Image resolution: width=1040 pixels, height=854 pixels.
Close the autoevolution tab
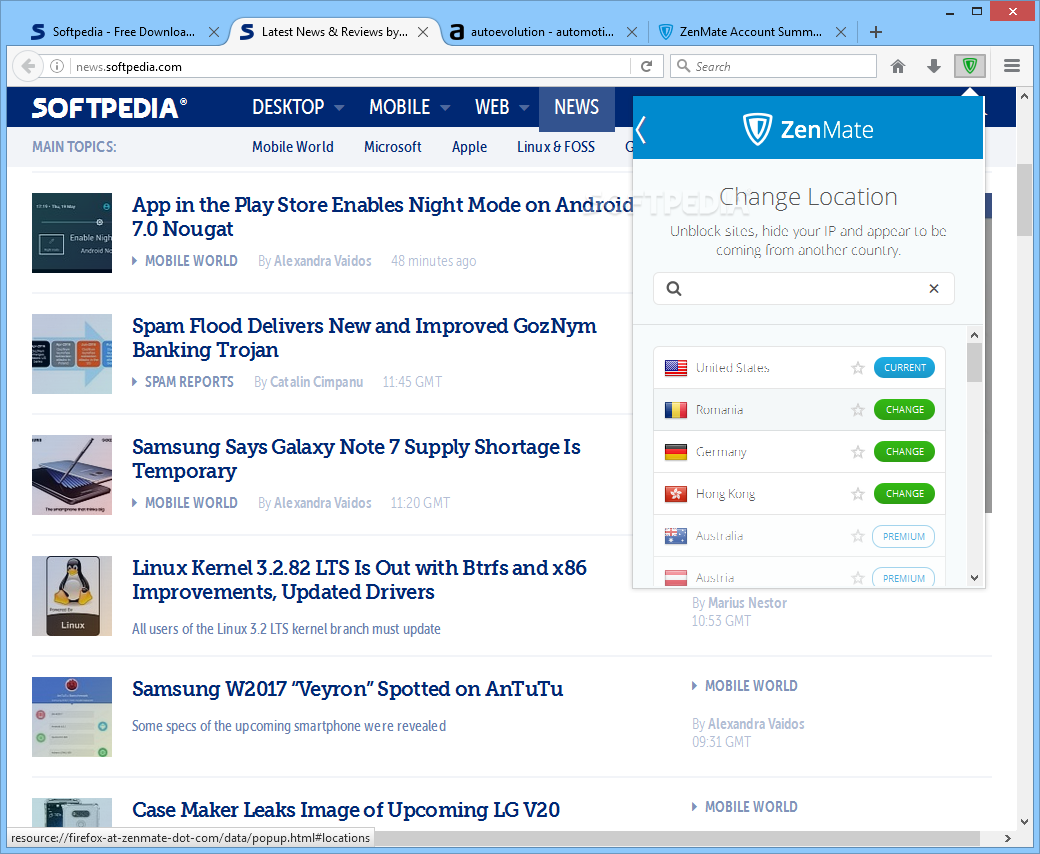coord(632,32)
